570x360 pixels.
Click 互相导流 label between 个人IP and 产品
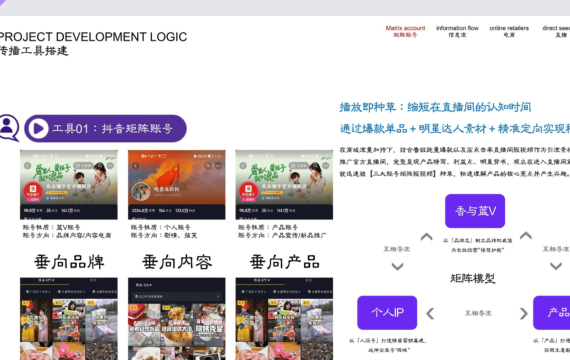478,313
